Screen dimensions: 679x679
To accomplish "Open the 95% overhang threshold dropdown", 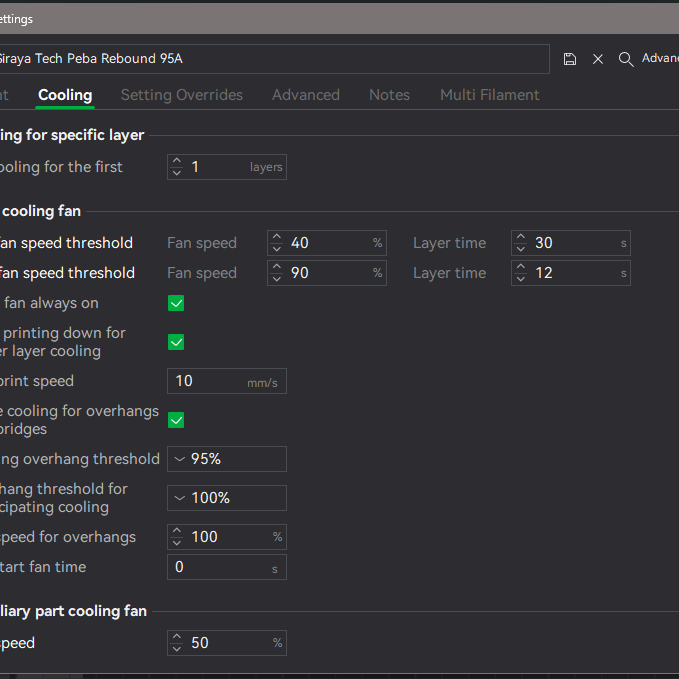I will (x=227, y=459).
